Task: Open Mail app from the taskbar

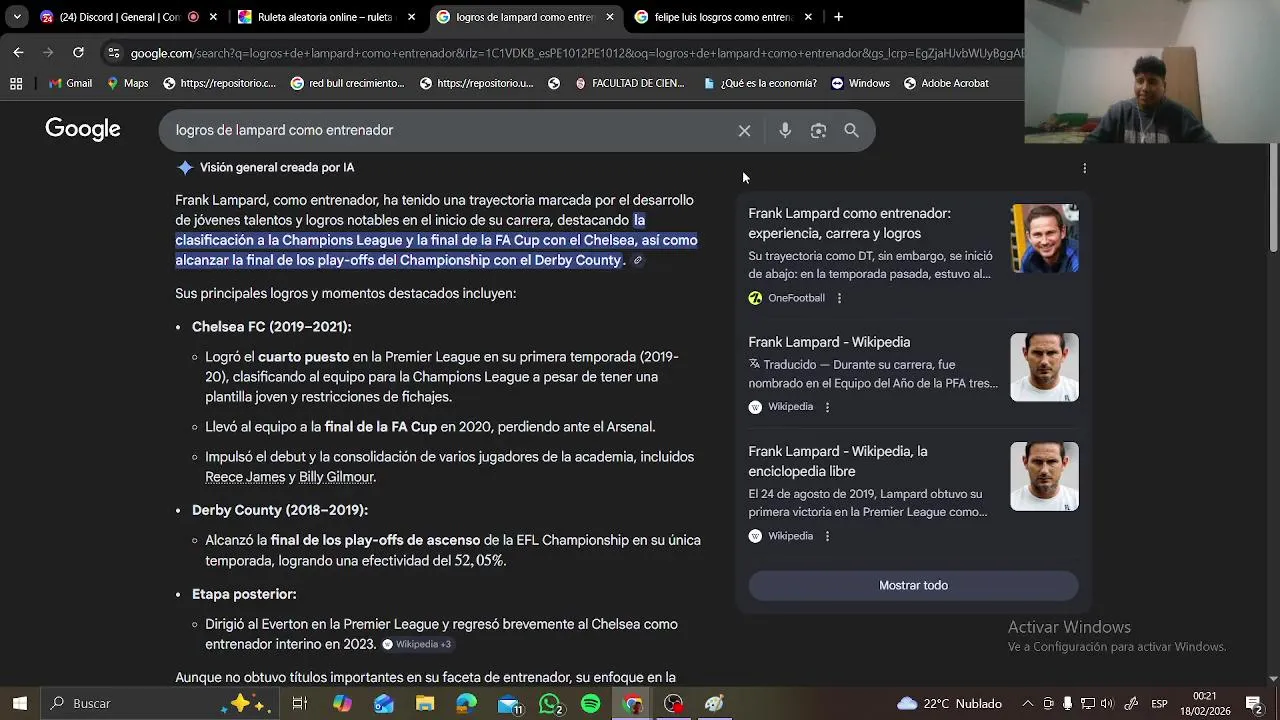Action: (x=510, y=704)
